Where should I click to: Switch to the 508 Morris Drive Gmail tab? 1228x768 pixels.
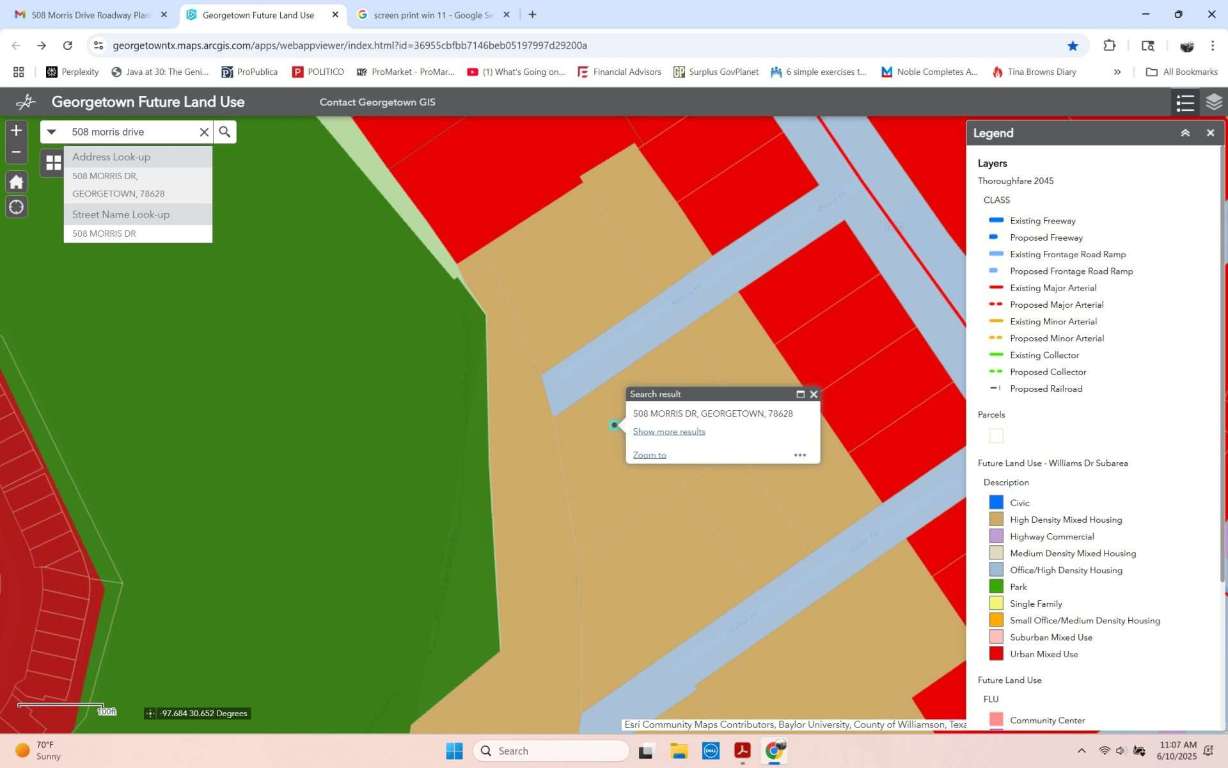coord(90,15)
